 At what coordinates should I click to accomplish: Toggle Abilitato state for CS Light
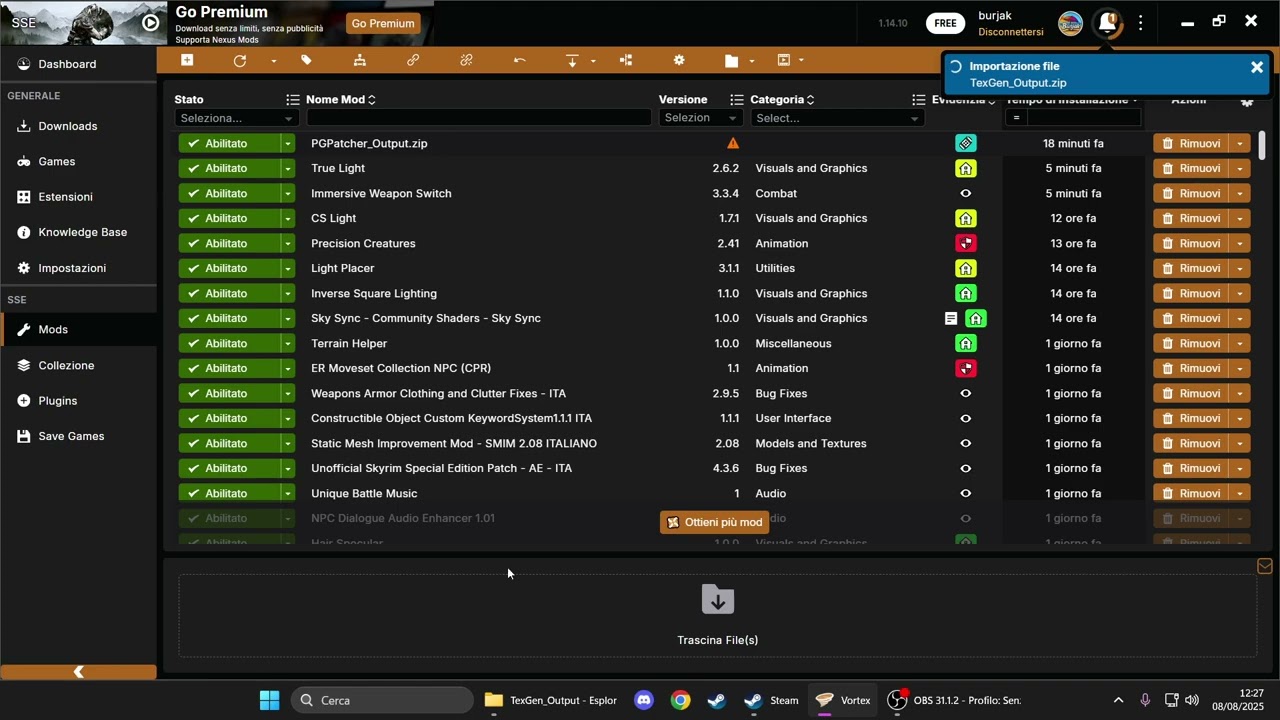point(229,218)
